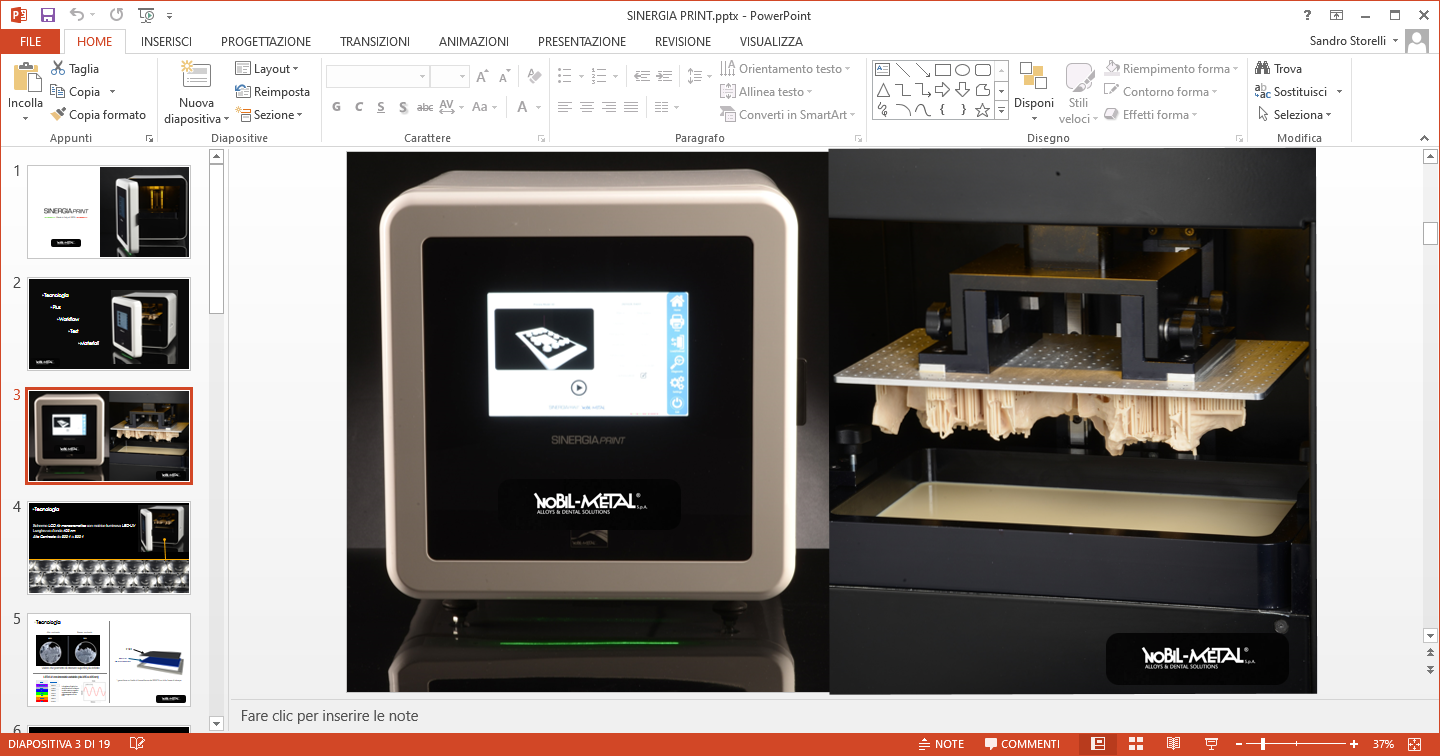The height and width of the screenshot is (756, 1440).
Task: Click the 37% zoom level
Action: [1384, 744]
